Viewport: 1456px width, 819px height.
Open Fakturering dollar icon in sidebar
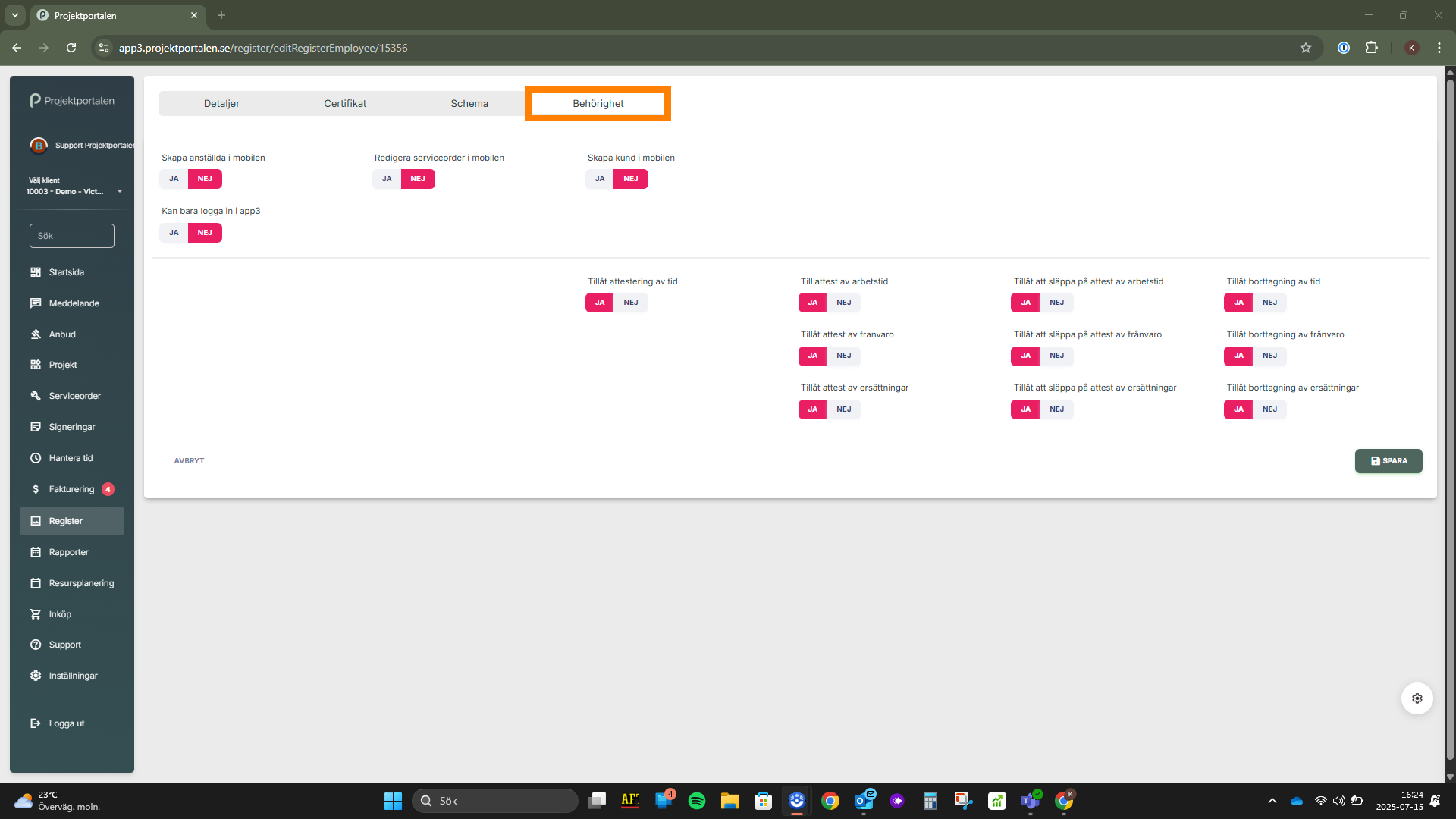pos(36,489)
